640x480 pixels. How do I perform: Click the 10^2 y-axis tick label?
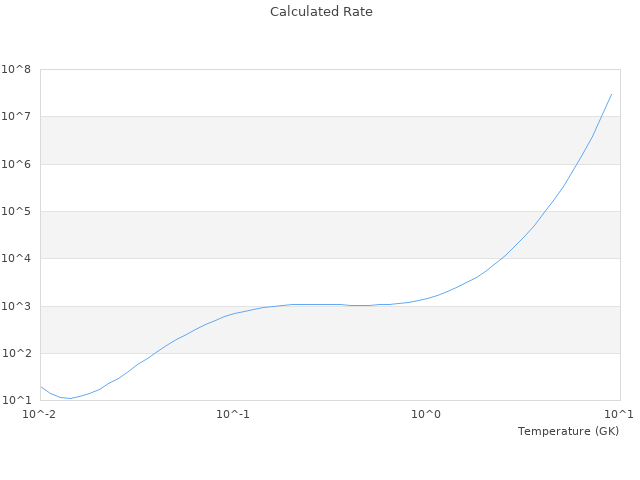click(16, 354)
